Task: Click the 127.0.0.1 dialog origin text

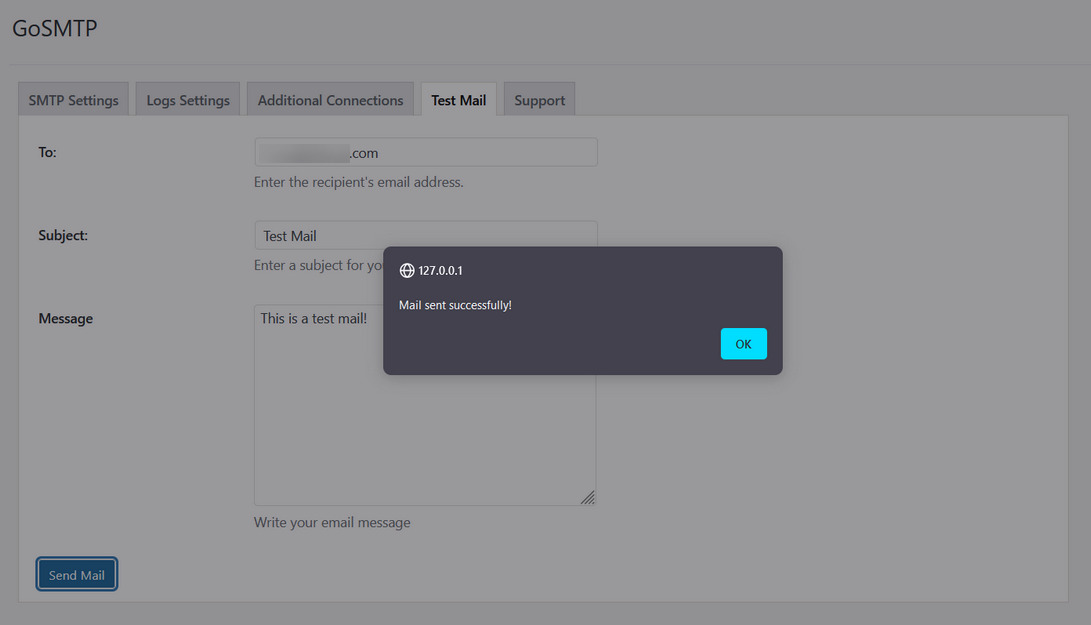Action: 440,271
